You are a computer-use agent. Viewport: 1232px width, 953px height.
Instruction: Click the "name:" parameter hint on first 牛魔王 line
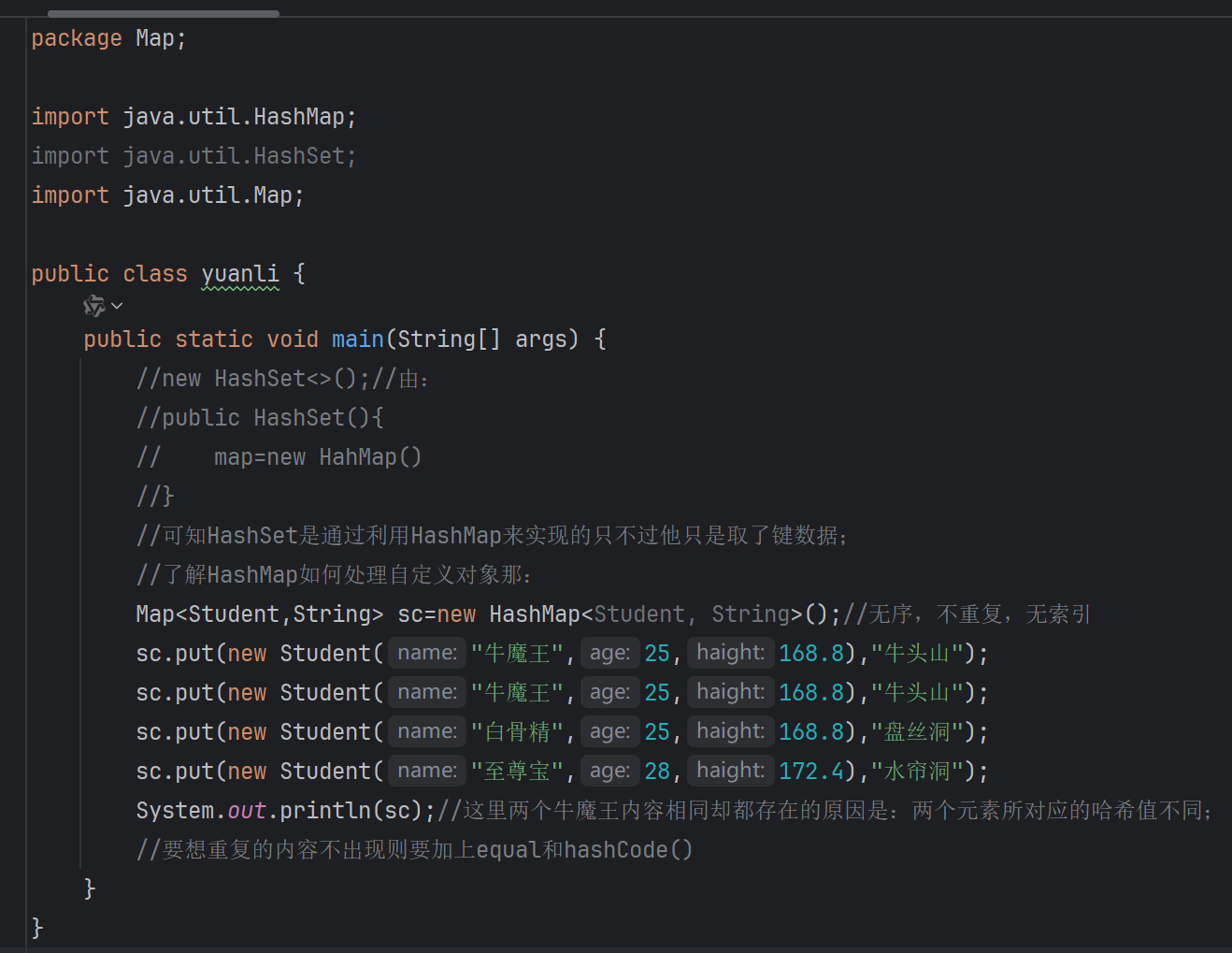(426, 652)
